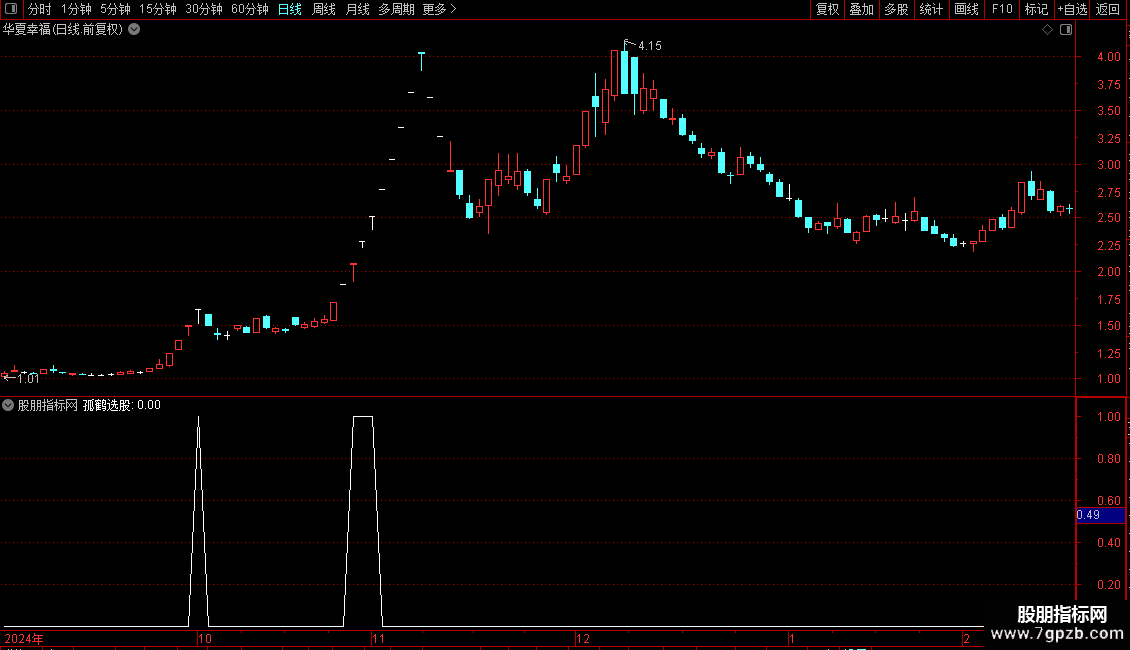Image resolution: width=1130 pixels, height=650 pixels.
Task: Toggle the left sidebar panel icon
Action: tap(11, 9)
